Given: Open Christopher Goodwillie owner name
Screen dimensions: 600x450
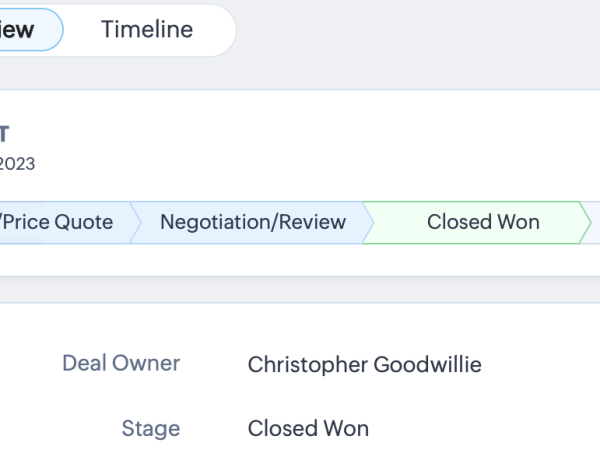Looking at the screenshot, I should (x=364, y=365).
